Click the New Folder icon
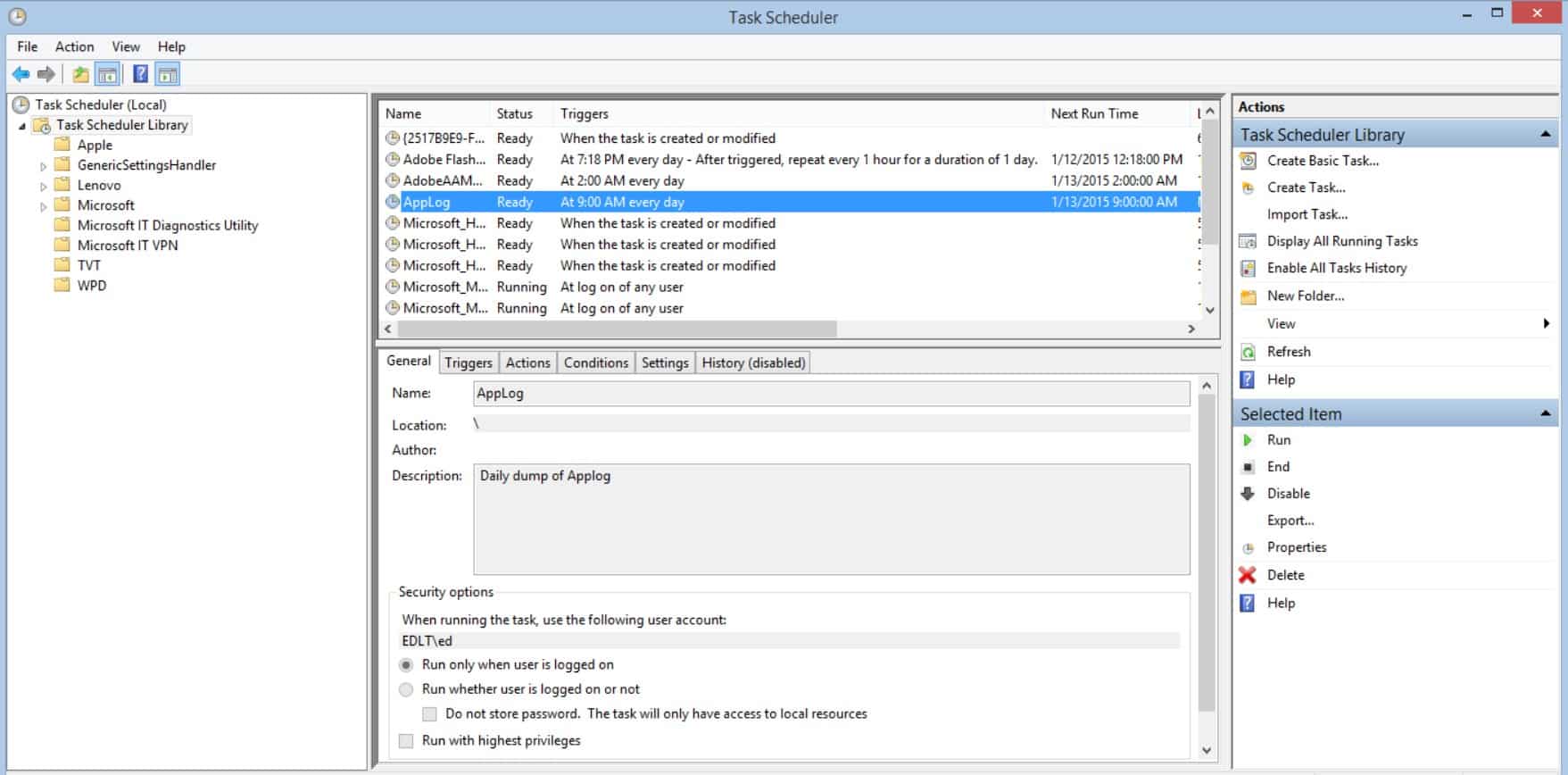This screenshot has height=775, width=1568. 1248,296
